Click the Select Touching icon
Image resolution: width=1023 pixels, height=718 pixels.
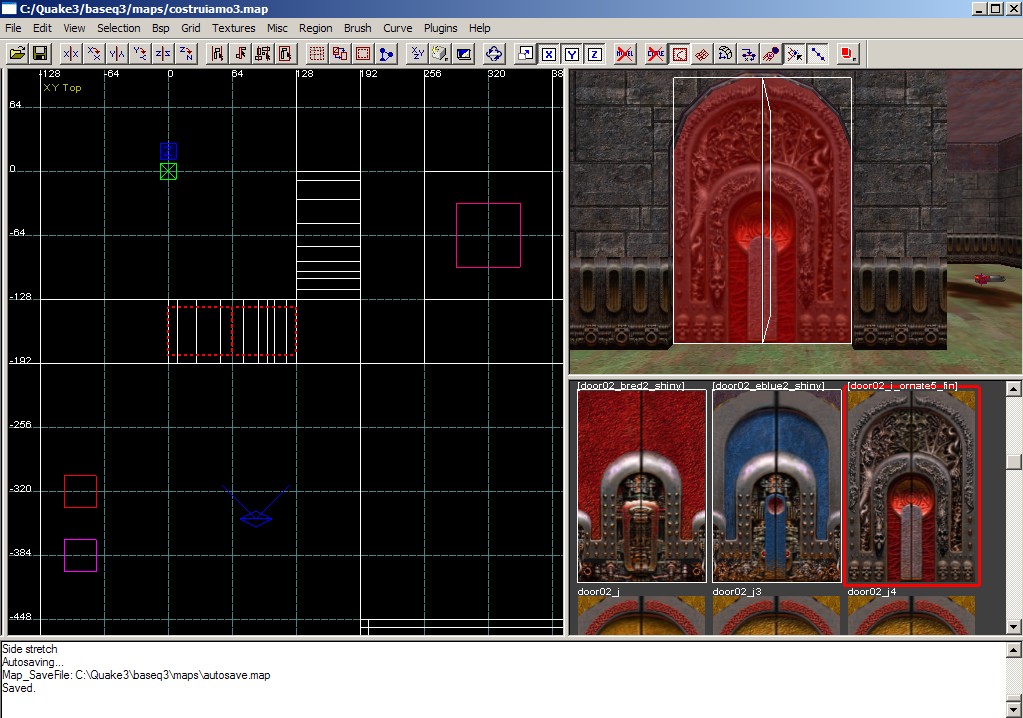pyautogui.click(x=240, y=53)
